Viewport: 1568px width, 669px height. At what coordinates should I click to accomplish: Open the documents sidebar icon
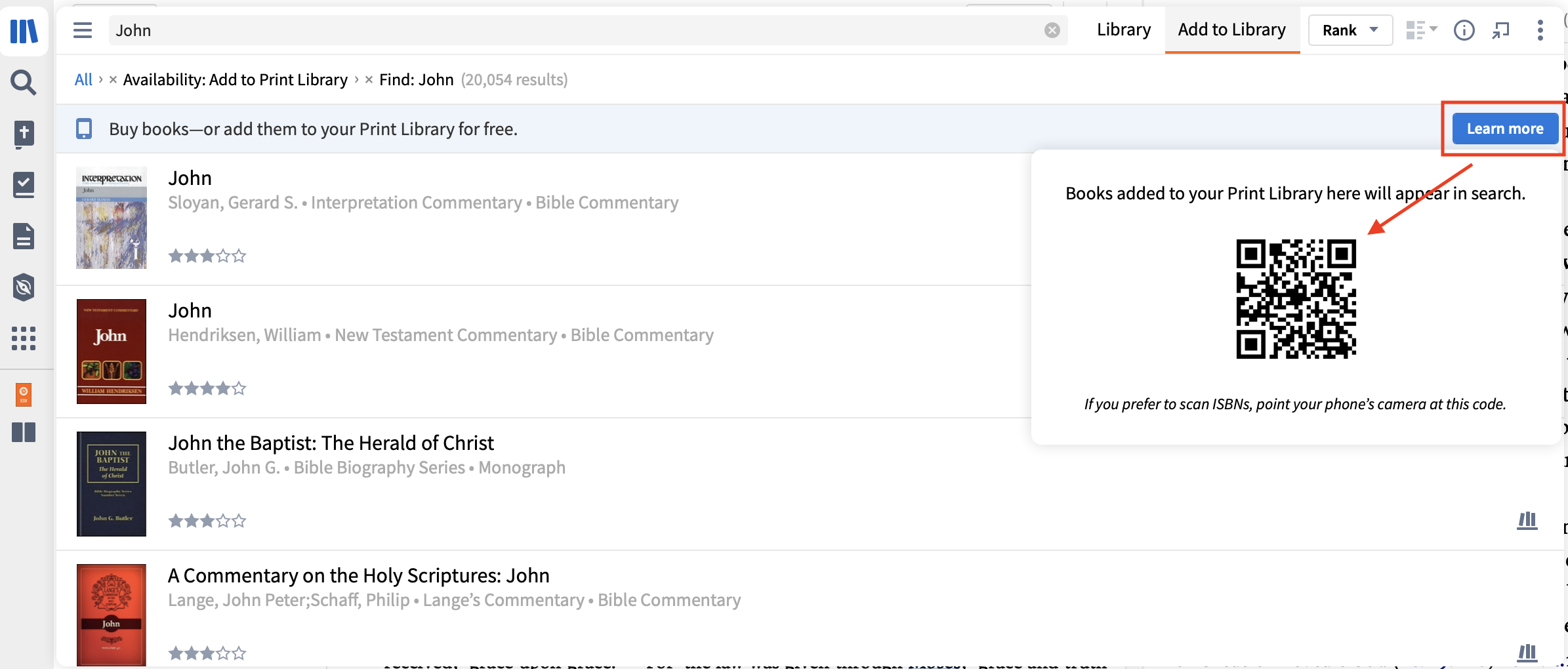(x=24, y=236)
